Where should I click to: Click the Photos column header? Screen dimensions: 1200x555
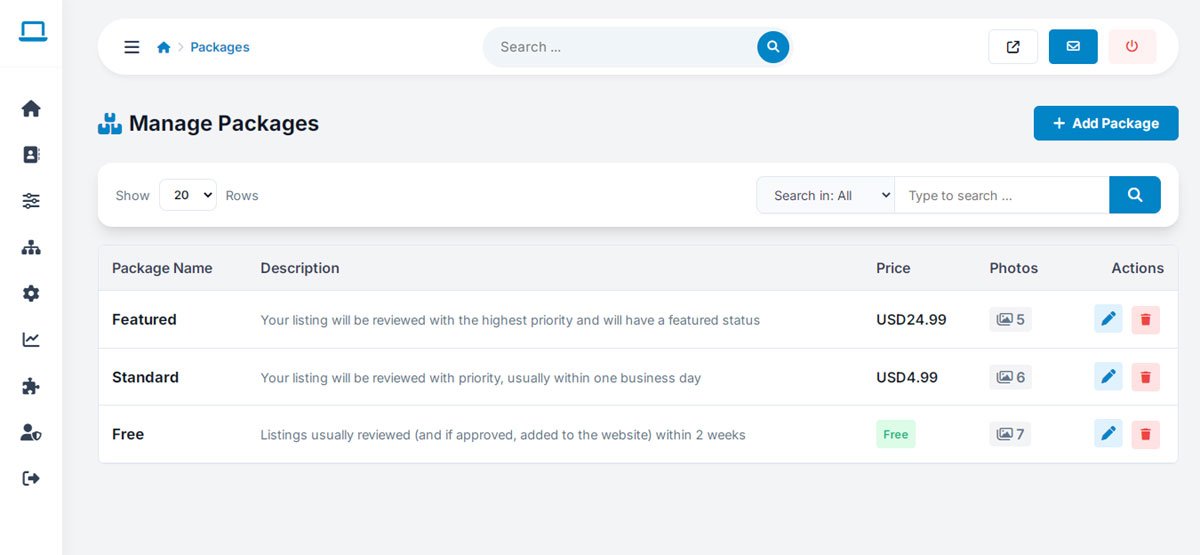[x=1014, y=268]
